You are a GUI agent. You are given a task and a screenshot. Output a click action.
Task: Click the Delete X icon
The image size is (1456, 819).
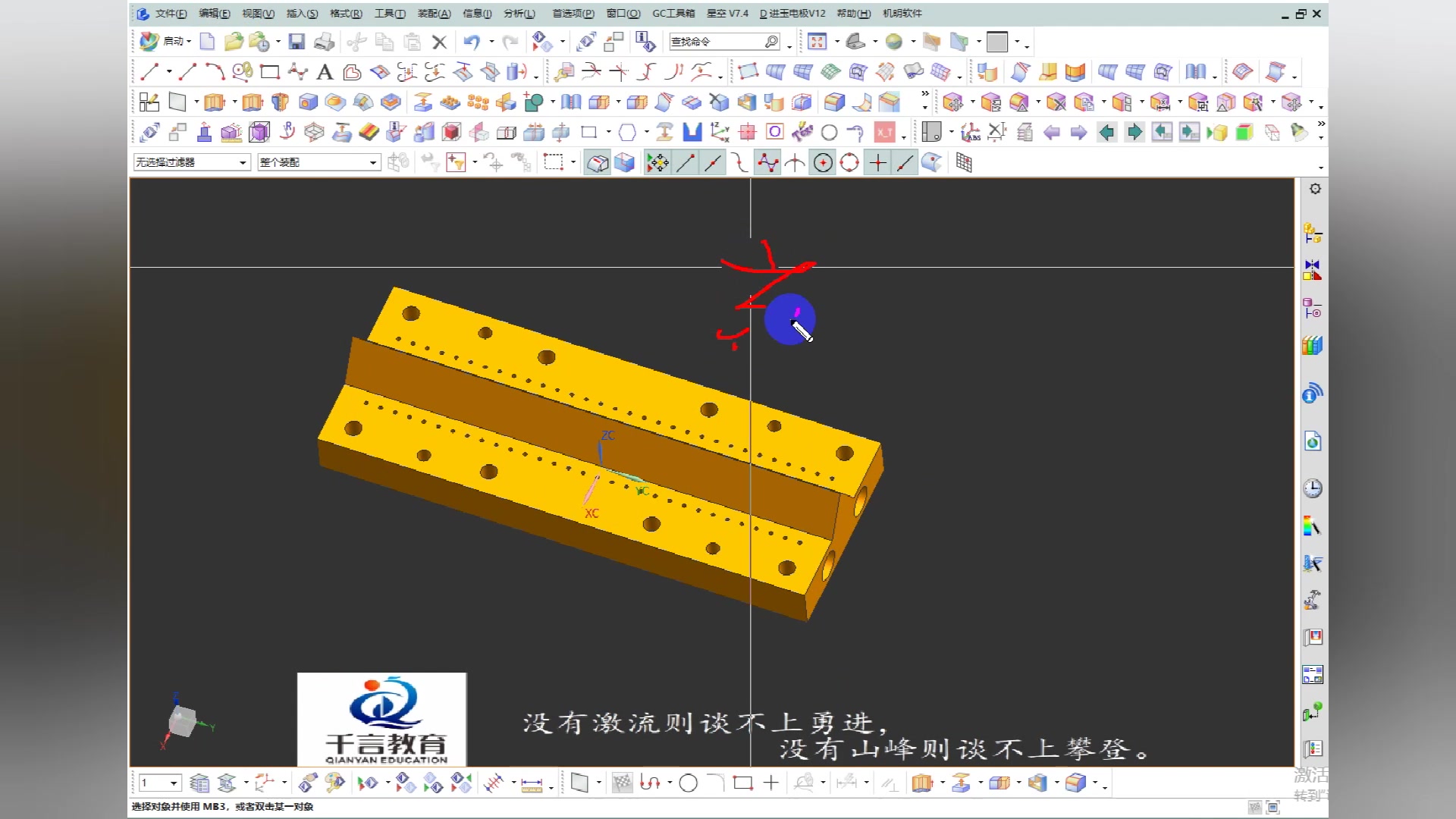tap(439, 42)
